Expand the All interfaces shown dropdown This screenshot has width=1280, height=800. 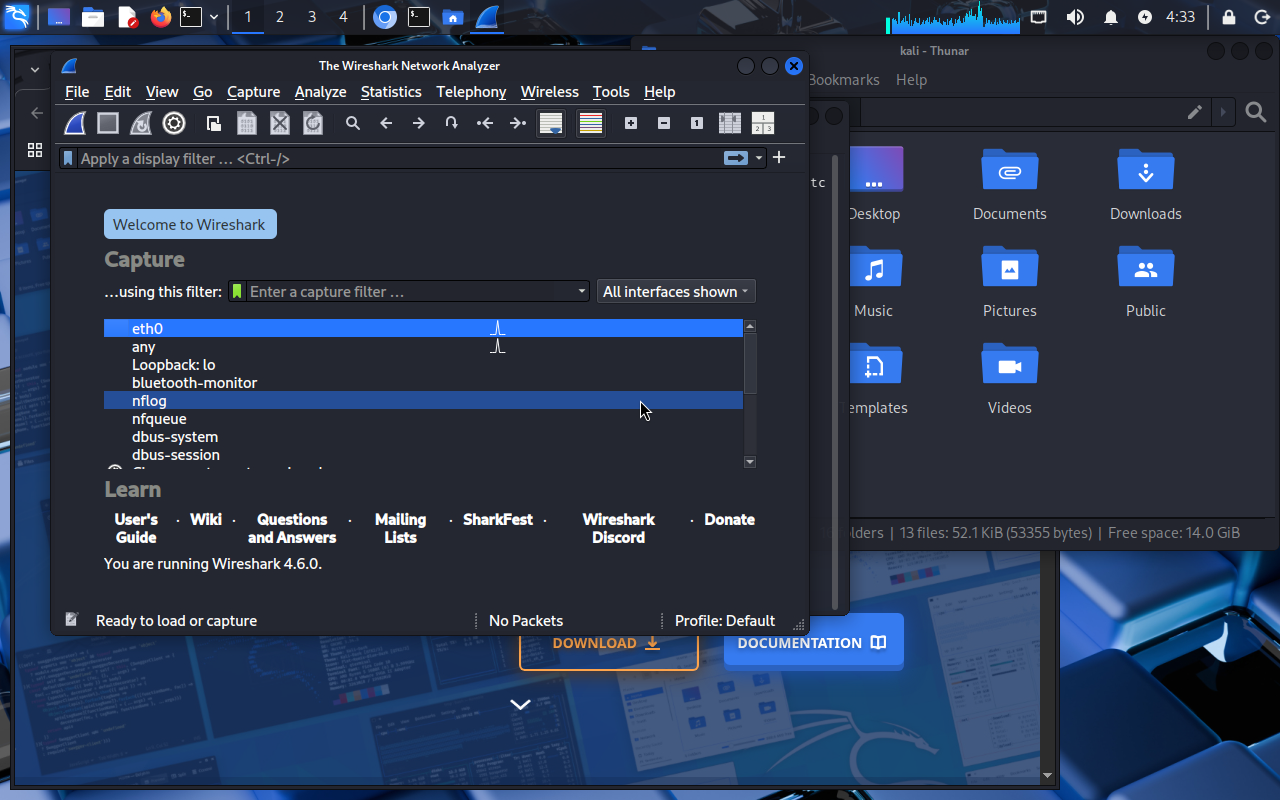click(676, 291)
